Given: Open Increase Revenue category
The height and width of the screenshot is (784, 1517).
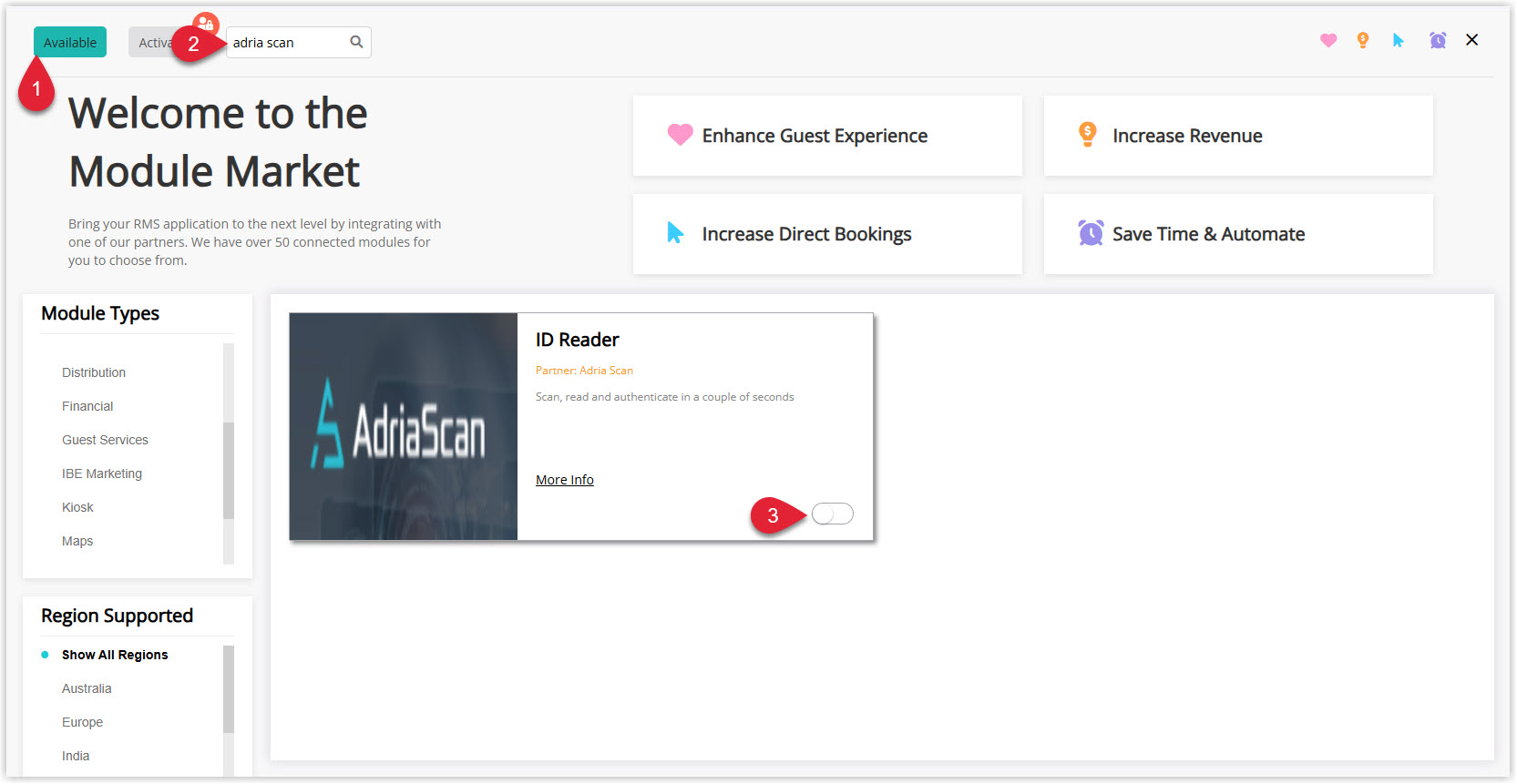Looking at the screenshot, I should coord(1238,136).
